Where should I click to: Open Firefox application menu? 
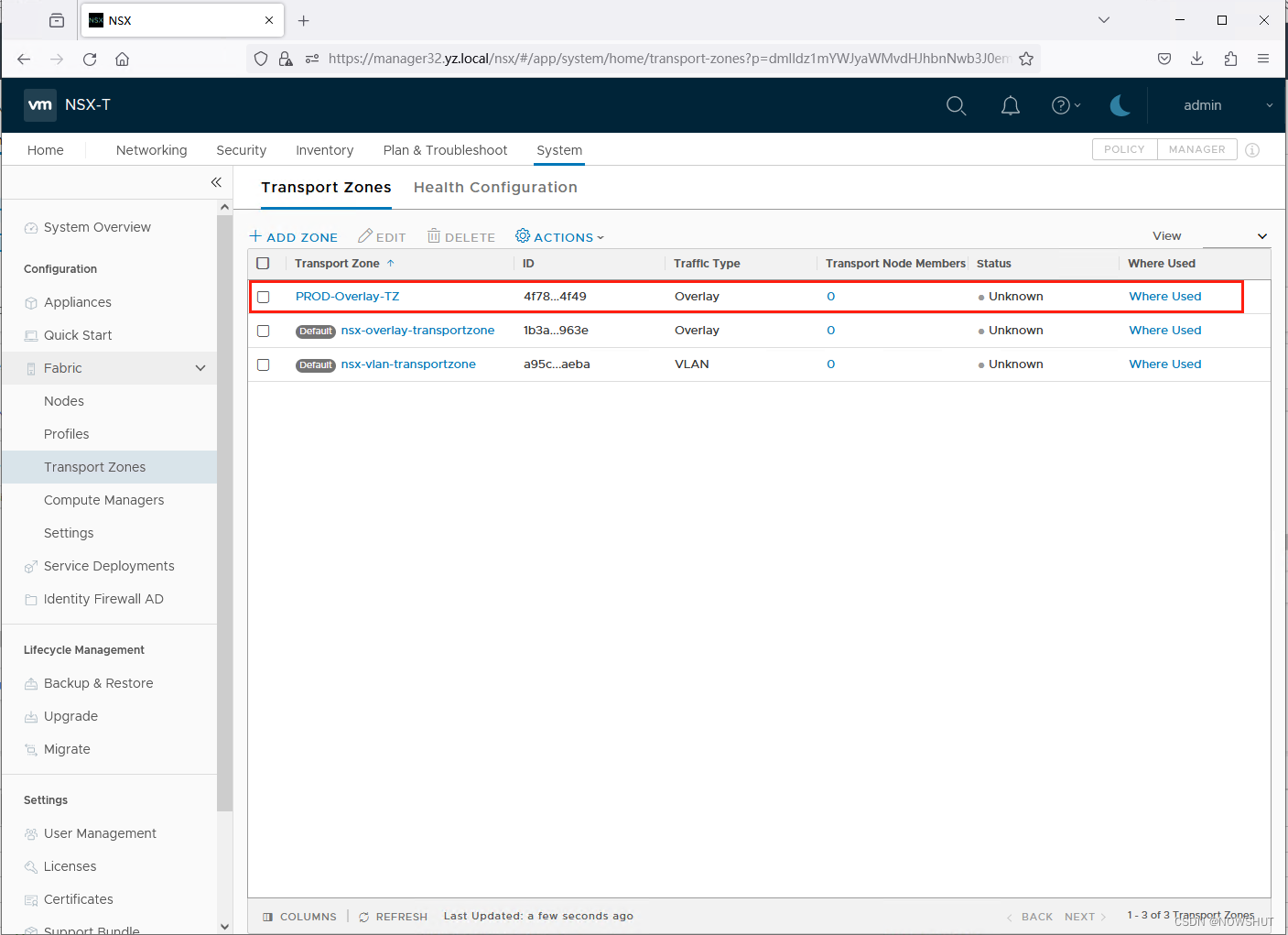(x=1263, y=59)
